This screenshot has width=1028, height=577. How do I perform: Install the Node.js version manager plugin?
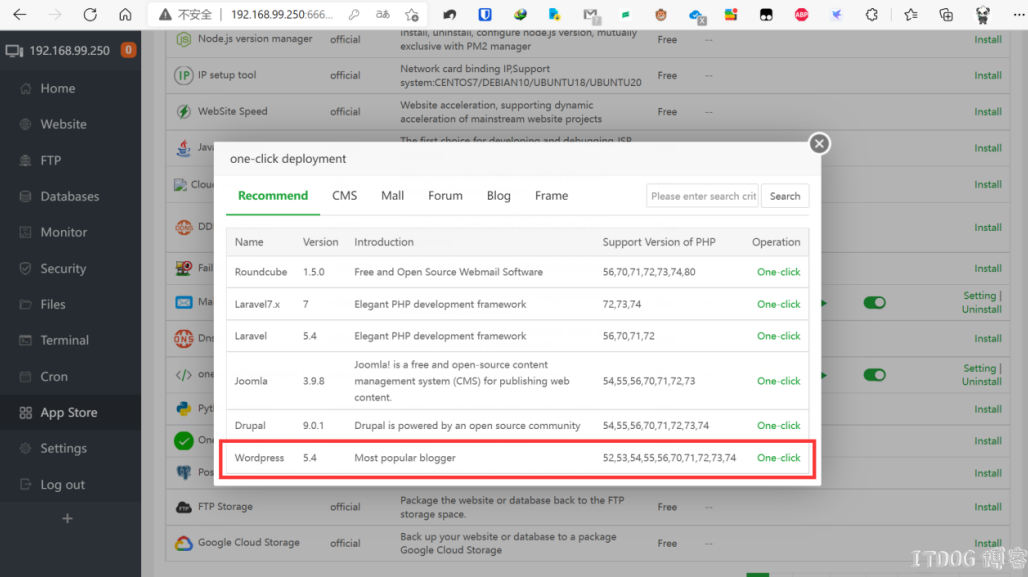[987, 39]
